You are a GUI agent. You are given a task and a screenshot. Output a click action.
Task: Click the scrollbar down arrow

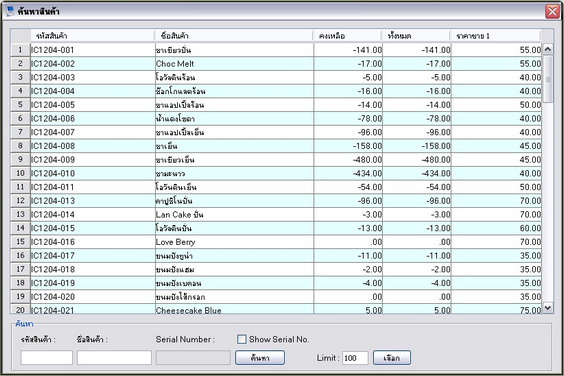[x=548, y=308]
